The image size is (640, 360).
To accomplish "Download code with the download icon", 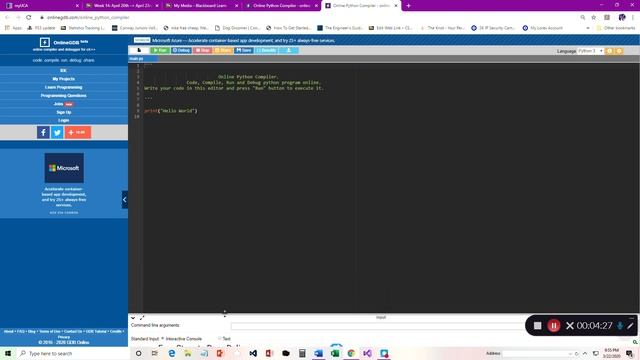I will [289, 50].
